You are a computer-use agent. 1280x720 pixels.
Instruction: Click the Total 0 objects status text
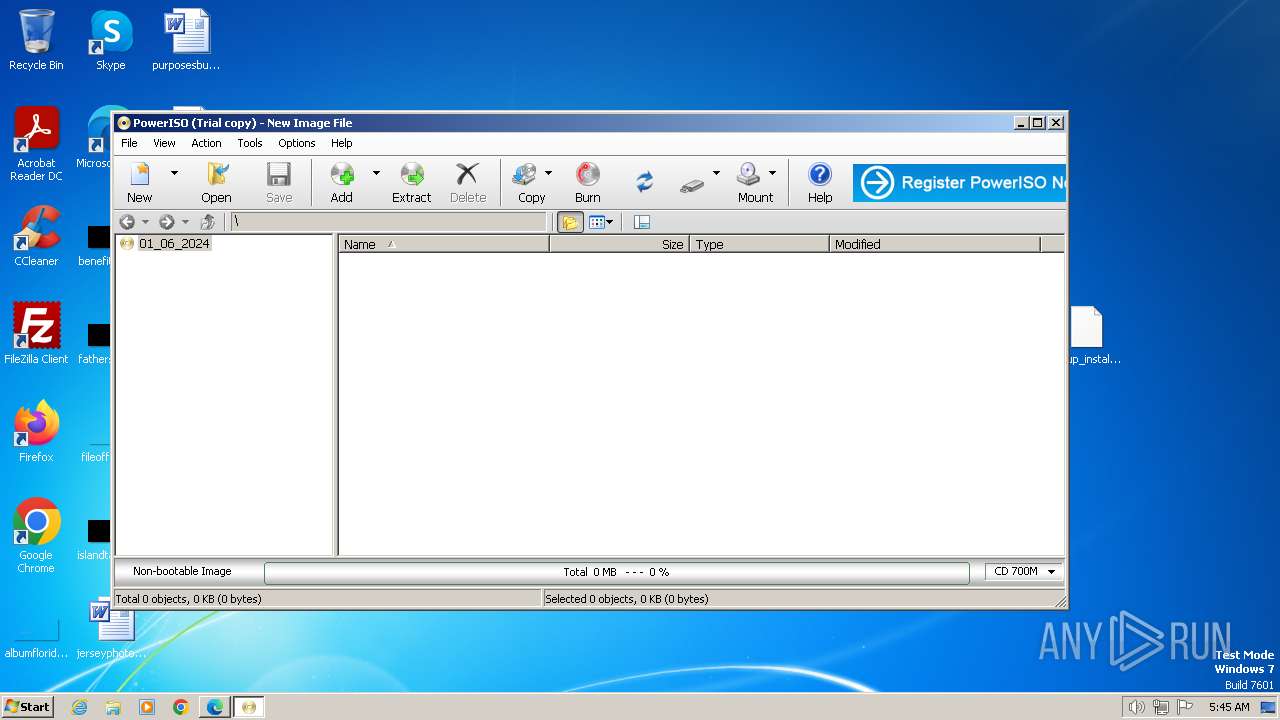point(189,599)
